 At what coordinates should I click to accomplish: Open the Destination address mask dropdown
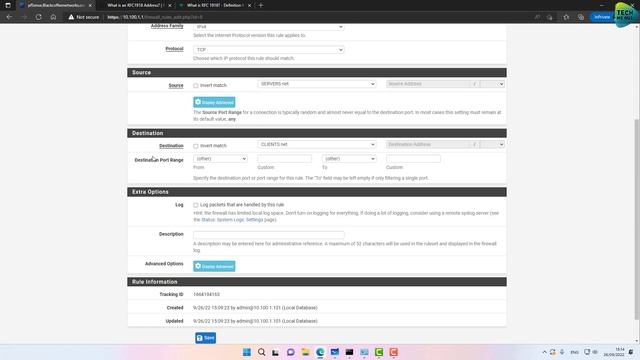[x=492, y=144]
